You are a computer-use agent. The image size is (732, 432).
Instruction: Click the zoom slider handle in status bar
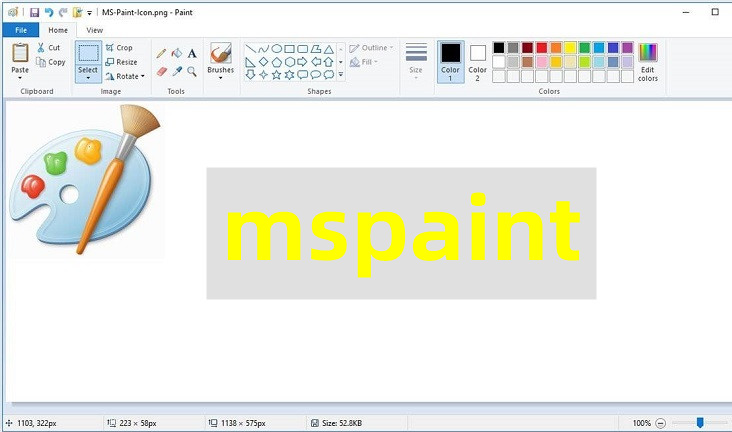[700, 423]
